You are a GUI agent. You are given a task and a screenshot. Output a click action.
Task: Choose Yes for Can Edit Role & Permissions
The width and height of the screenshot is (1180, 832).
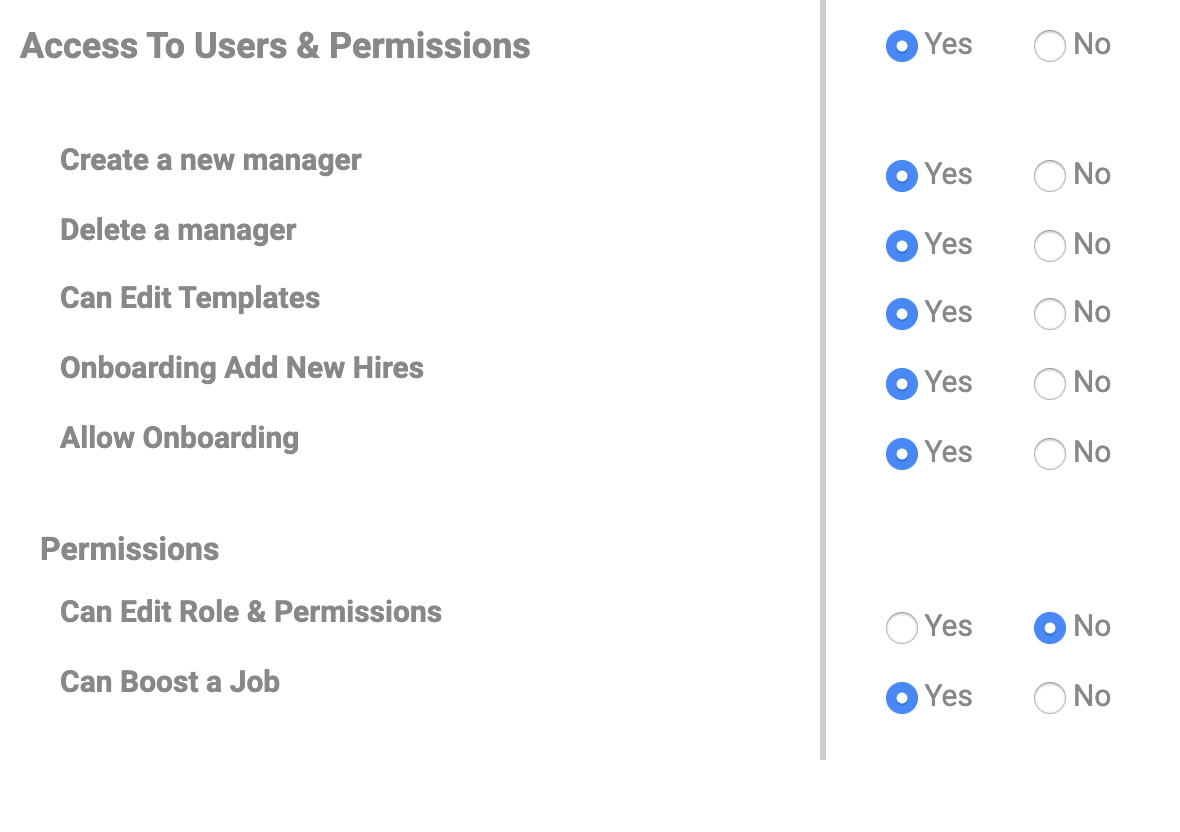[902, 628]
